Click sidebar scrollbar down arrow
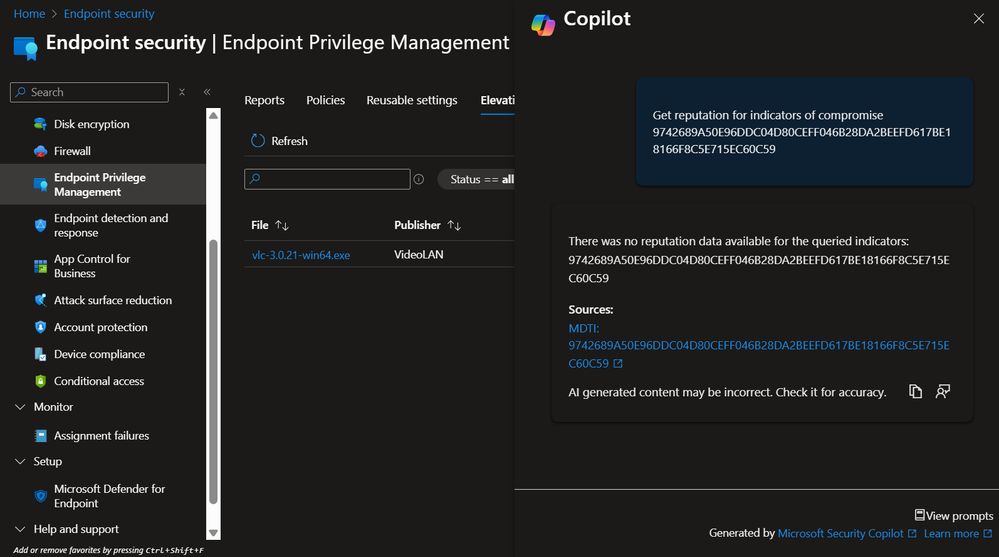999x557 pixels. (x=213, y=533)
